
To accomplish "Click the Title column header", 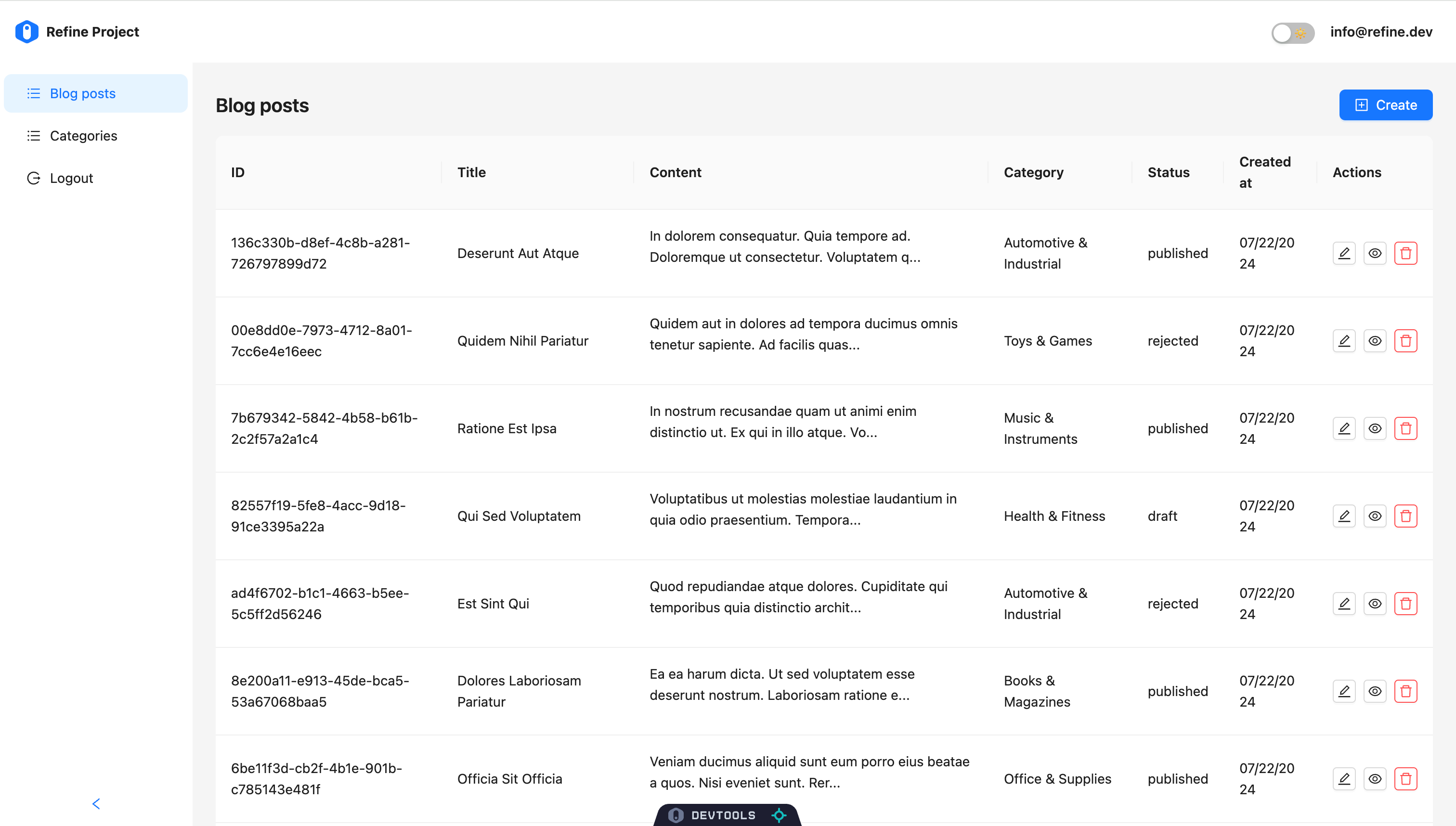I will coord(537,172).
